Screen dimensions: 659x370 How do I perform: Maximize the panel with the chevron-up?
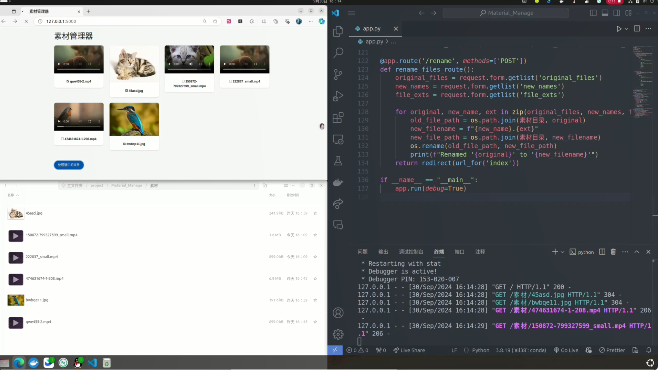pyautogui.click(x=637, y=252)
